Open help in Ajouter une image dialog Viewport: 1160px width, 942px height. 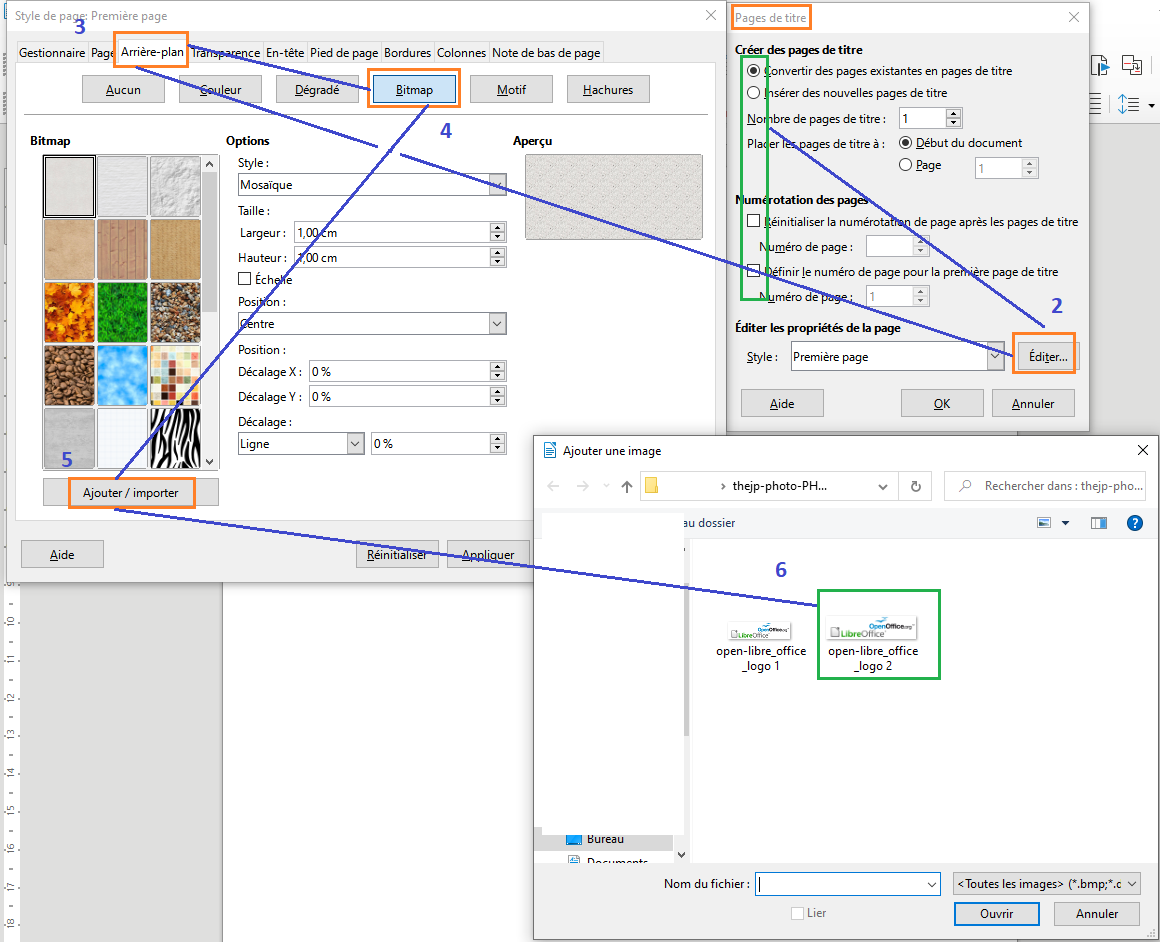click(x=1134, y=523)
